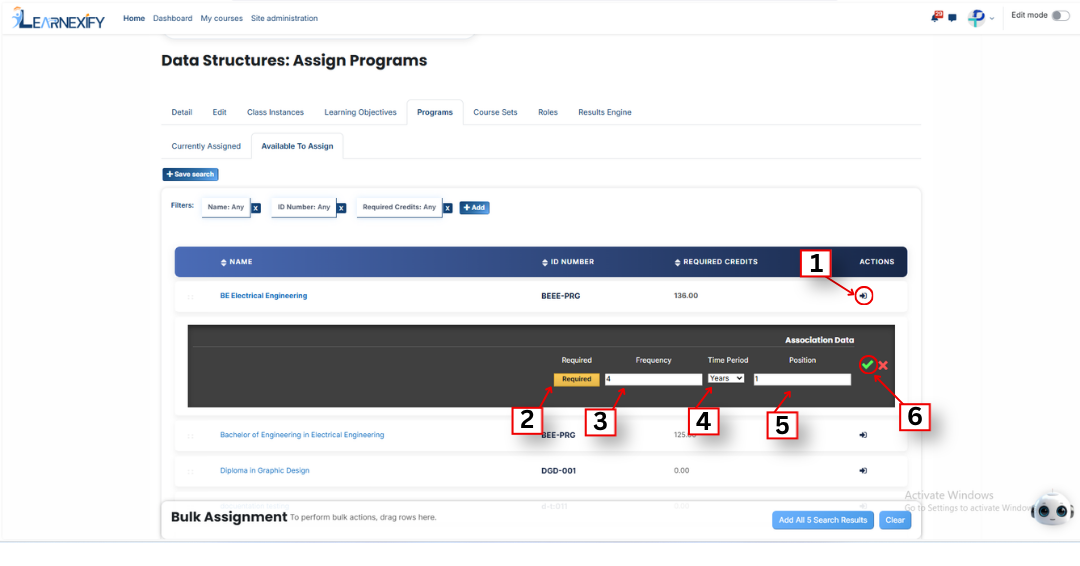Go to Home in top navigation
1080x566 pixels.
pyautogui.click(x=134, y=19)
